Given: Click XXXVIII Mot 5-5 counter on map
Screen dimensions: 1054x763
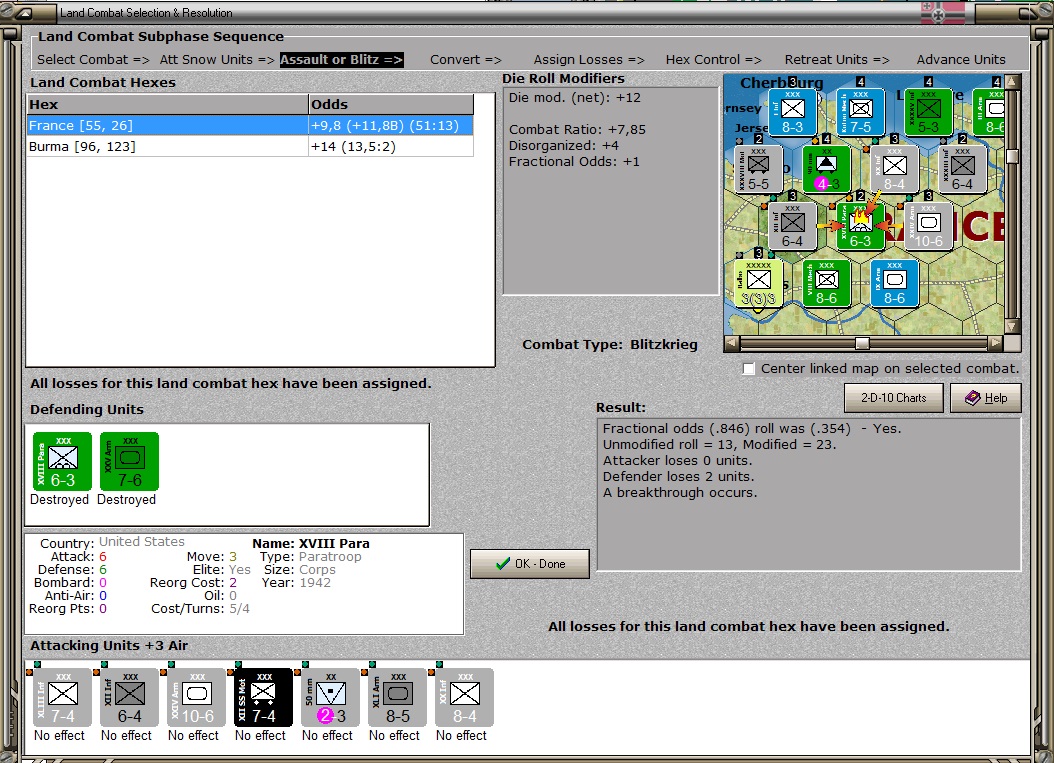Looking at the screenshot, I should [758, 169].
